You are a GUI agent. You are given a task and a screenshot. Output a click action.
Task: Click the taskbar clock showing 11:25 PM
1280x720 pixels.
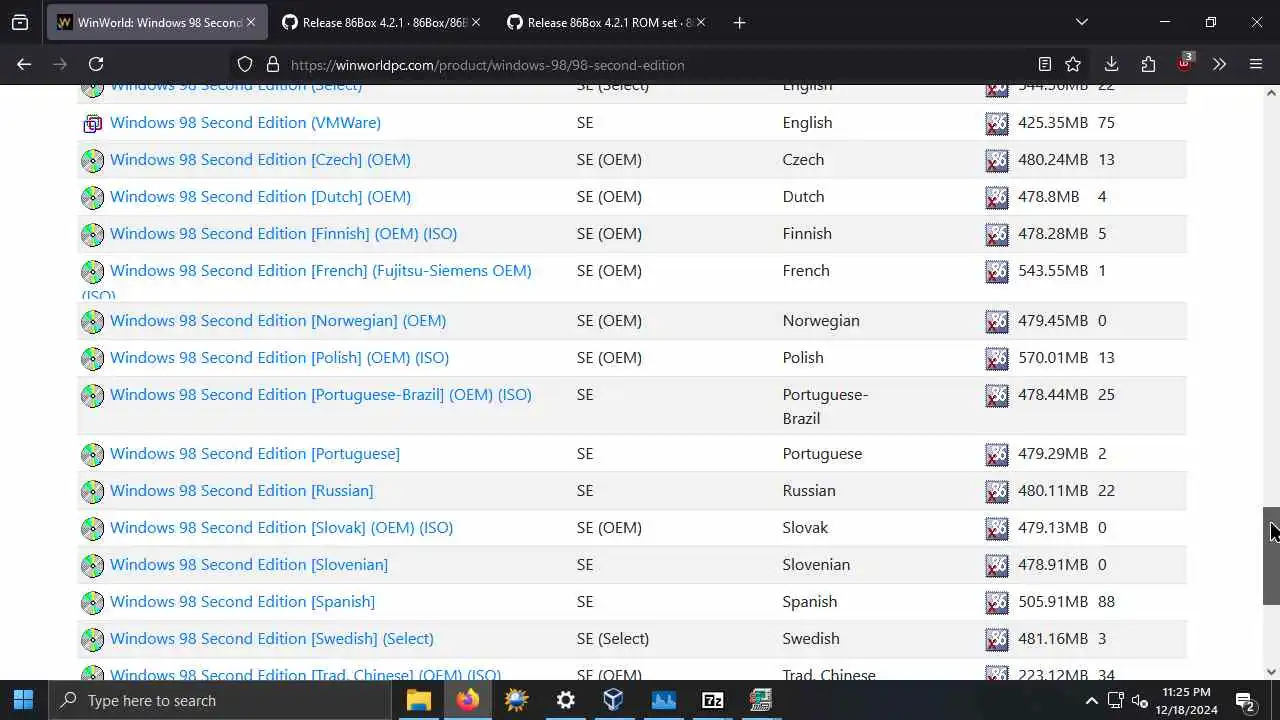pyautogui.click(x=1187, y=700)
